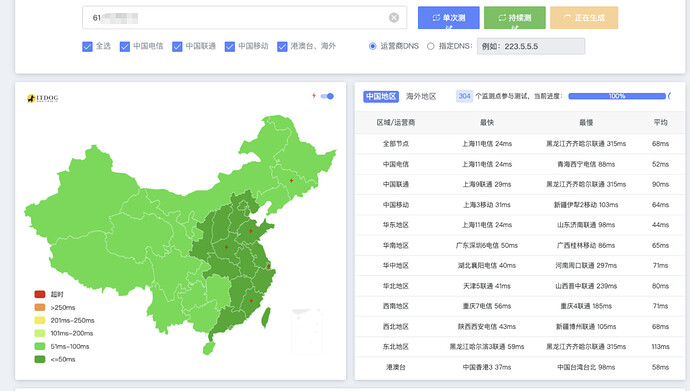Click 天津5联通 41ms cell
The height and width of the screenshot is (391, 690).
coord(487,286)
